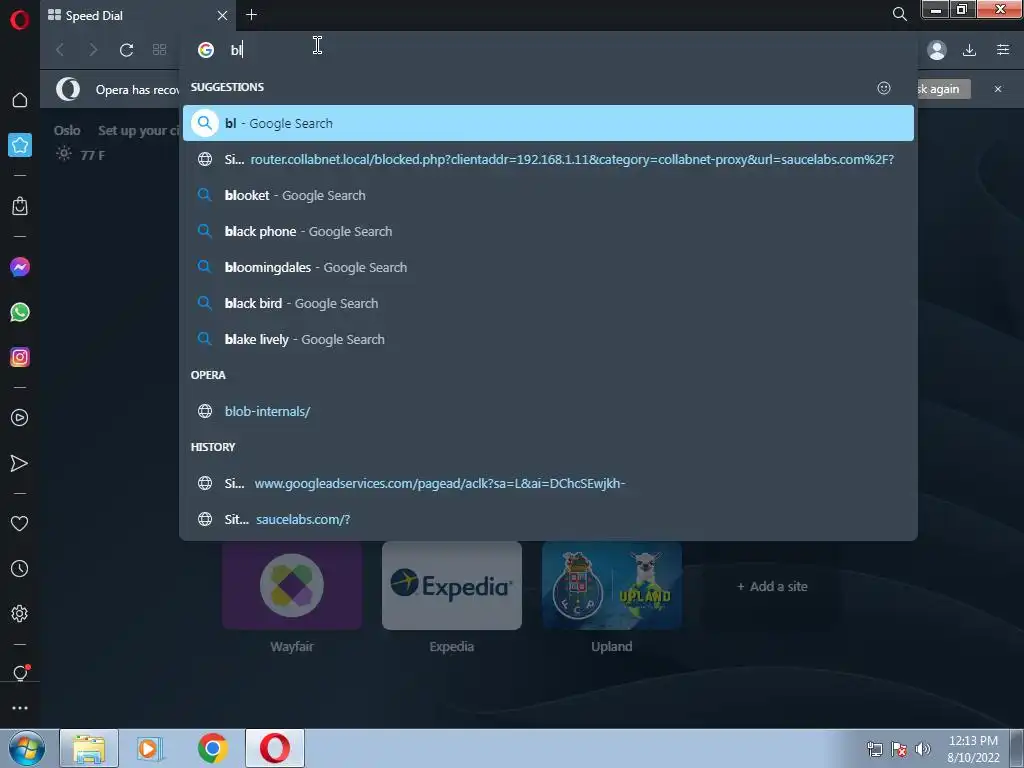Open Instagram in the sidebar
Image resolution: width=1024 pixels, height=768 pixels.
[x=20, y=357]
